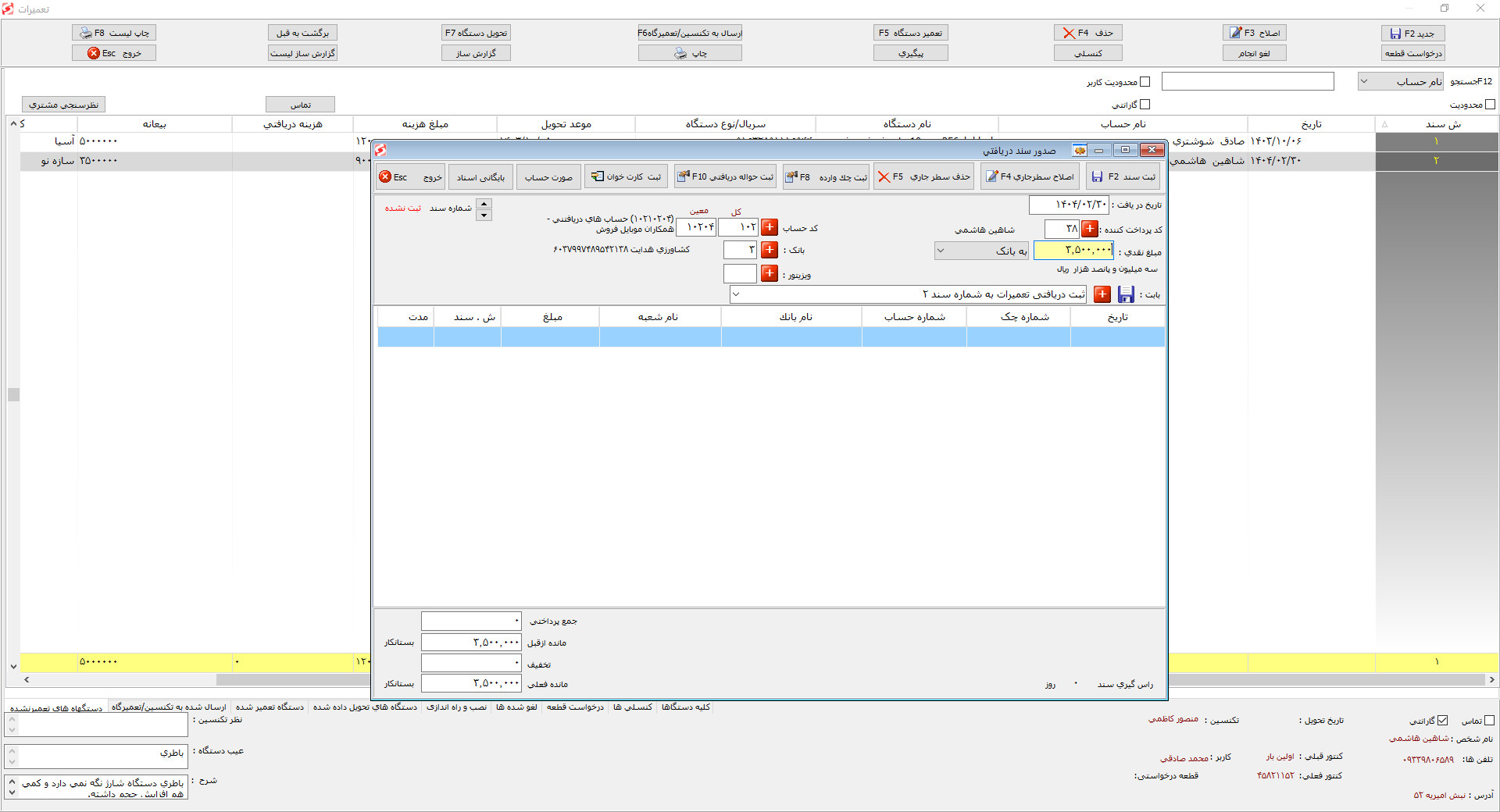Click the printer چاپ button in main toolbar

(x=689, y=53)
